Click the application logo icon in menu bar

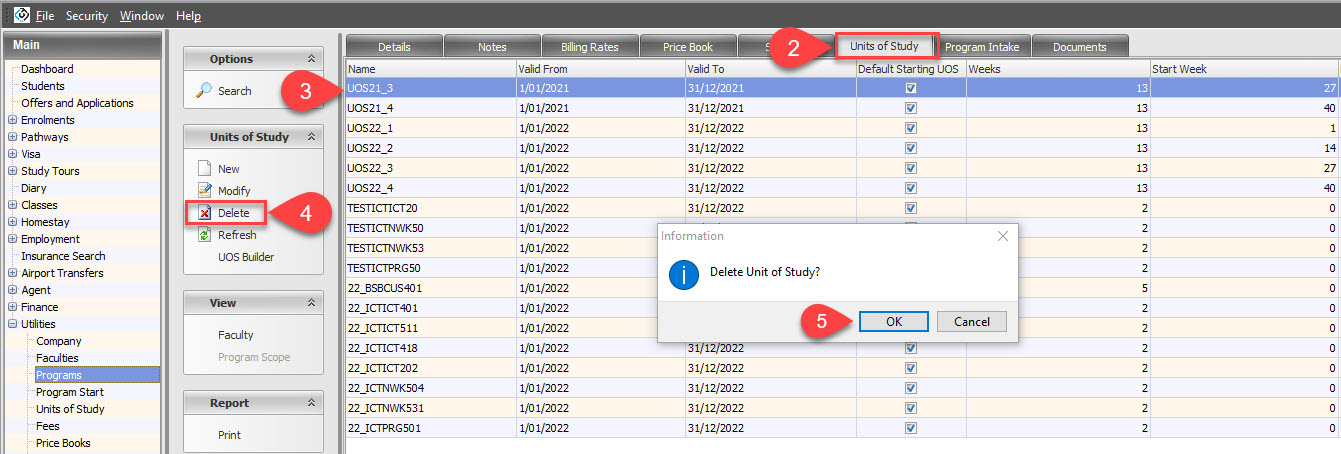(x=20, y=16)
